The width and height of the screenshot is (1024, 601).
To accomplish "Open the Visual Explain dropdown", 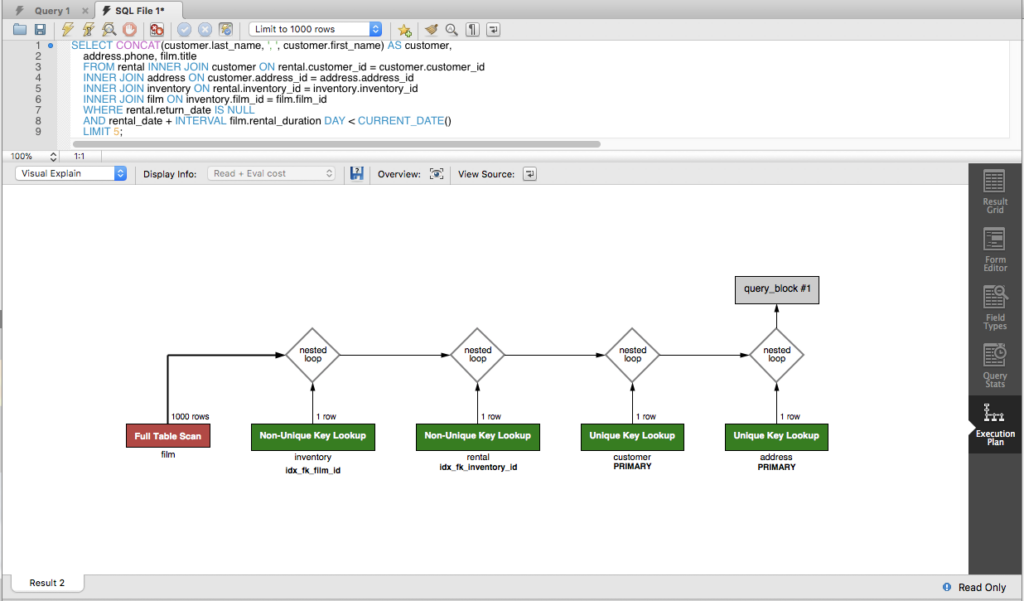I will 71,173.
